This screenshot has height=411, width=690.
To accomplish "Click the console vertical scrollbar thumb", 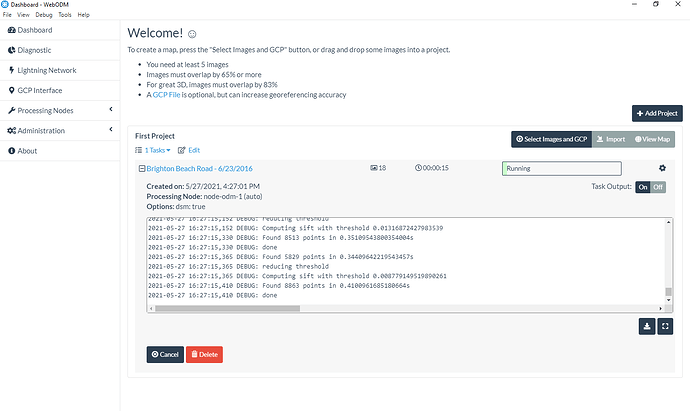I will tap(668, 292).
